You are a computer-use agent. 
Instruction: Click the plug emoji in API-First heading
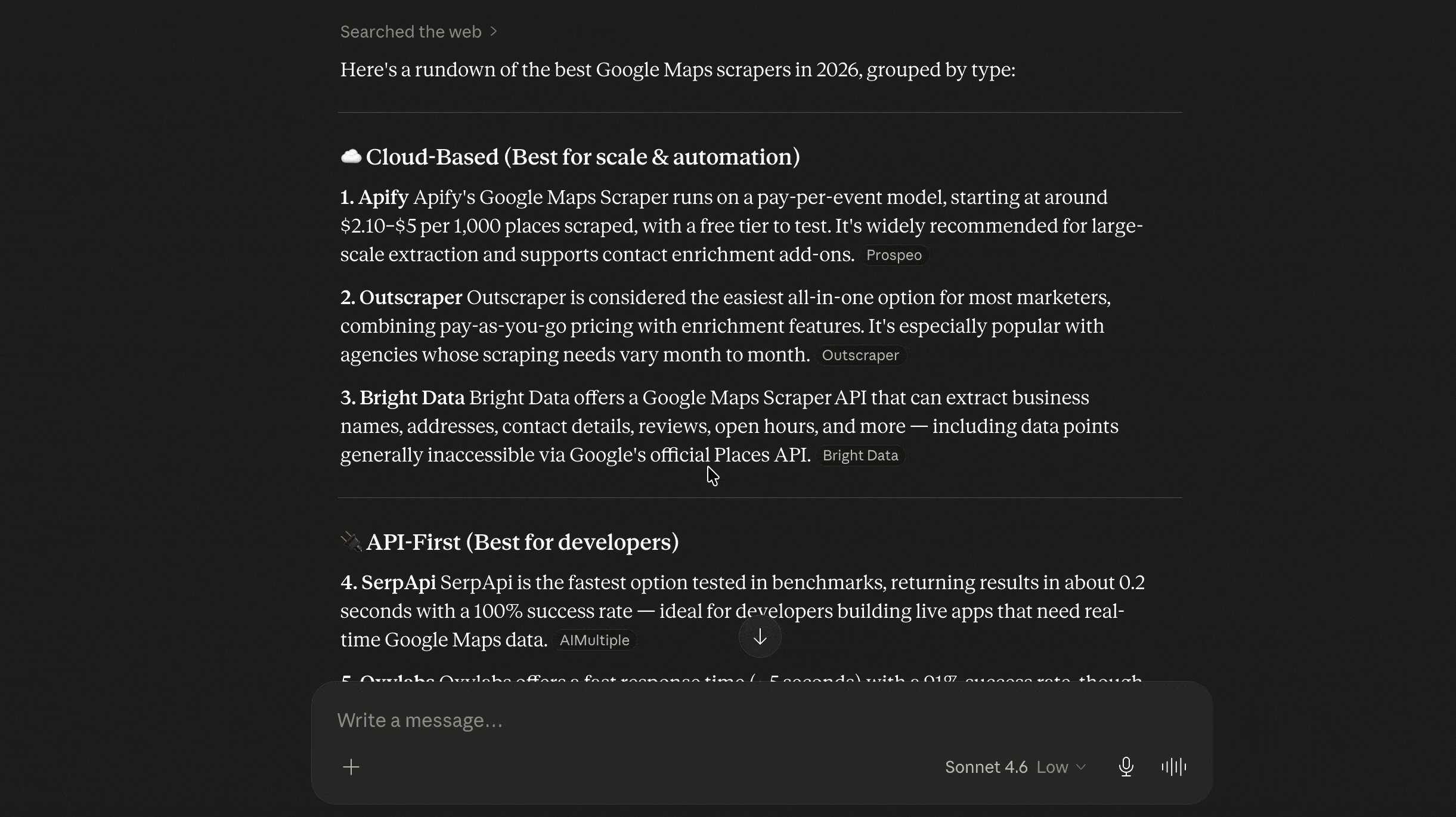coord(351,542)
